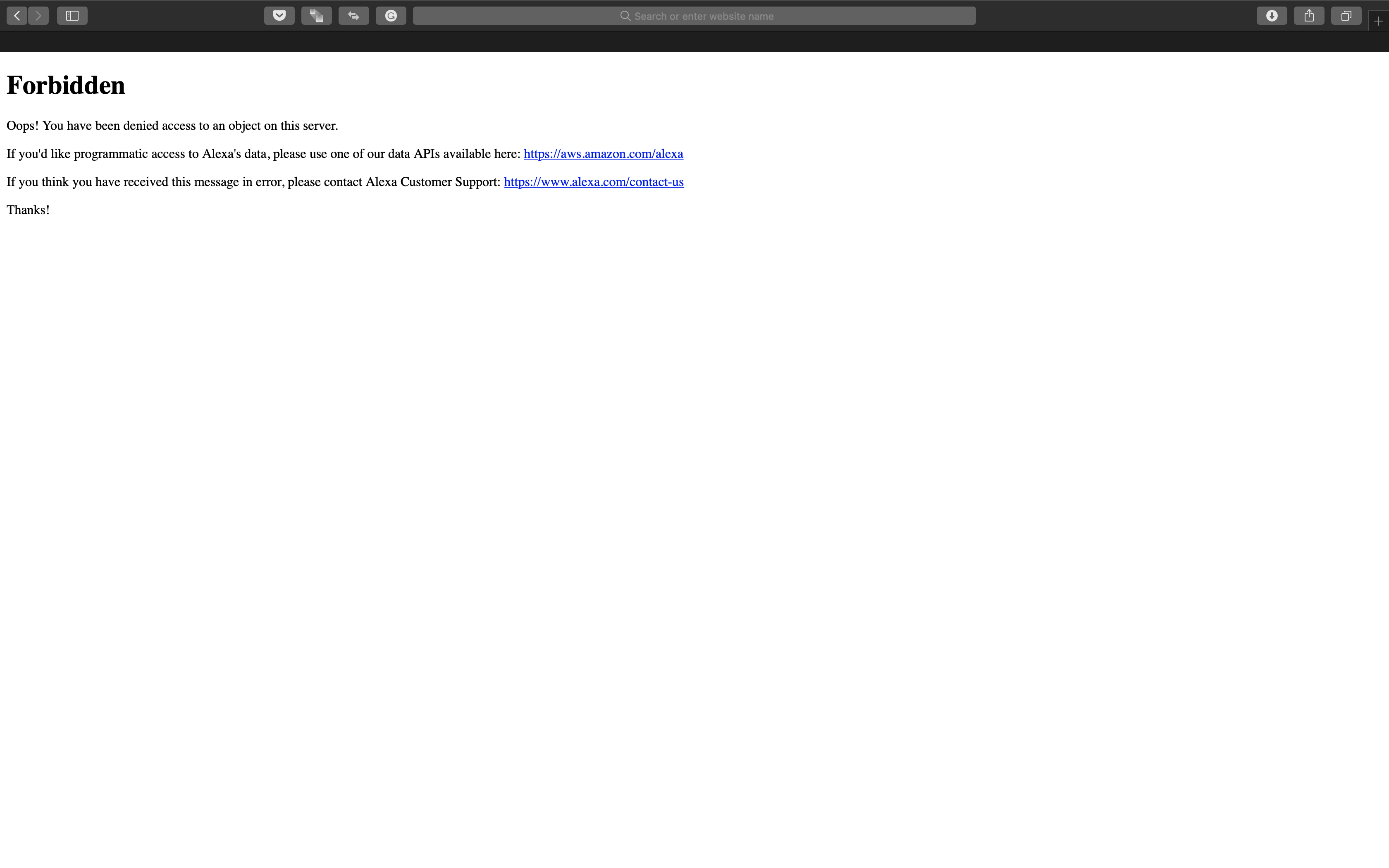Click the magnifying glass in the address bar
Viewport: 1389px width, 868px height.
[625, 16]
